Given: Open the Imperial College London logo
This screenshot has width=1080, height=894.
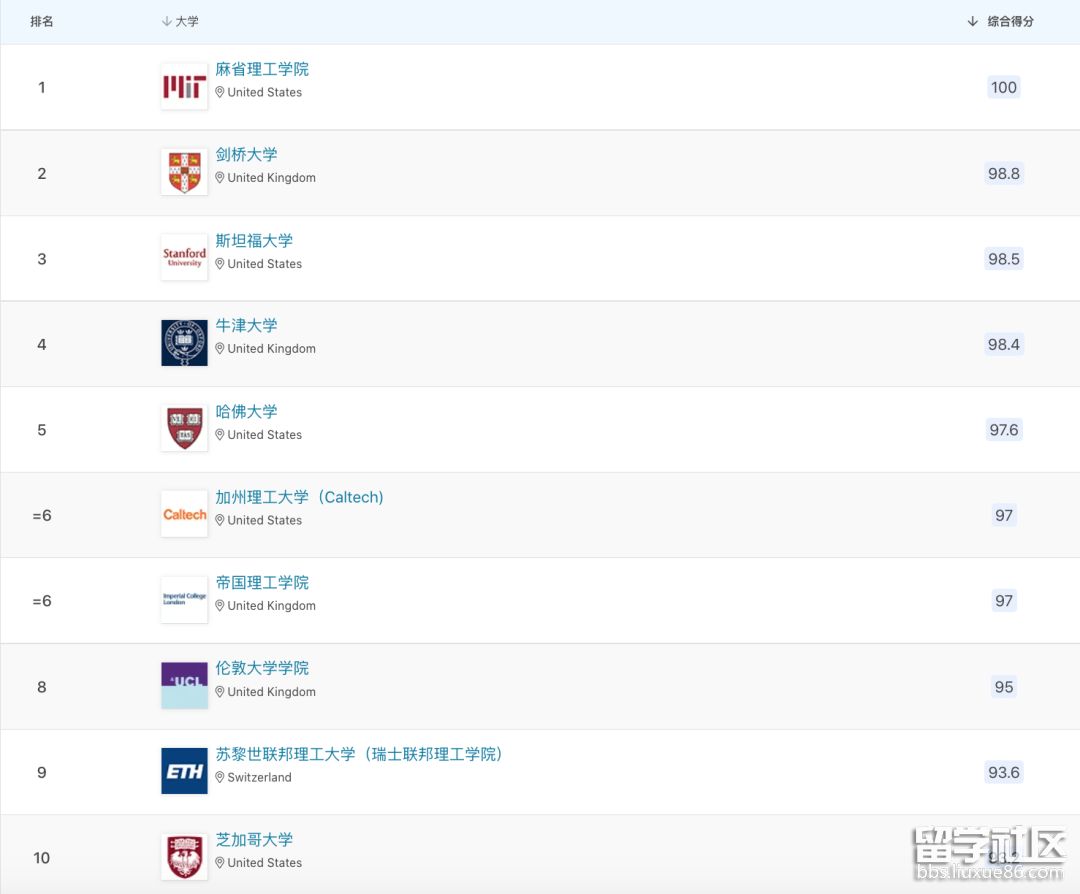Looking at the screenshot, I should [184, 600].
